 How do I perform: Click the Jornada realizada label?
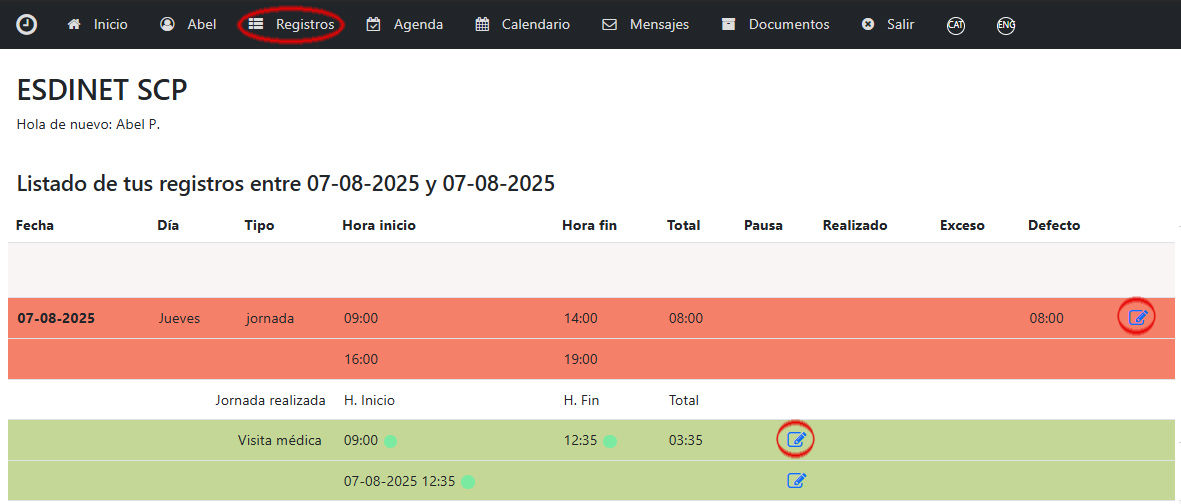pos(270,400)
